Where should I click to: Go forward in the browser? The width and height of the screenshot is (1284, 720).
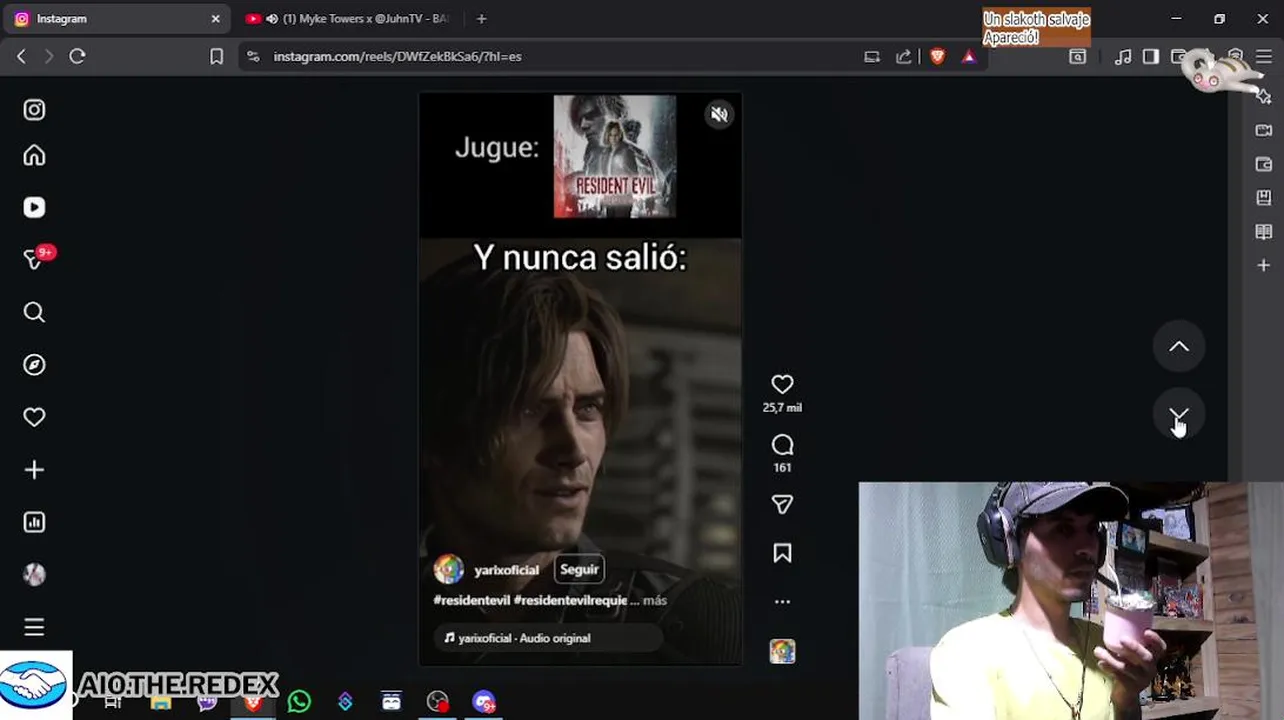(48, 56)
